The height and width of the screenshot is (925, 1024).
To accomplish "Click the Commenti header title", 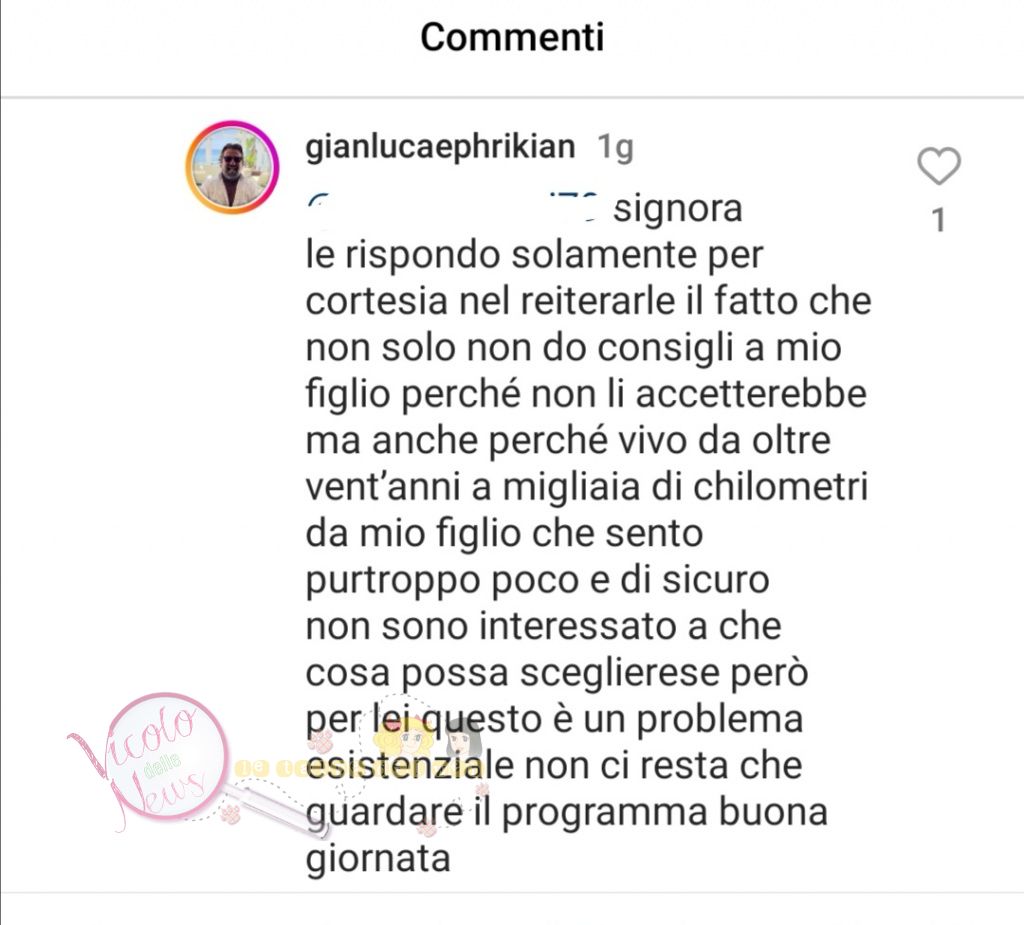I will pyautogui.click(x=512, y=37).
